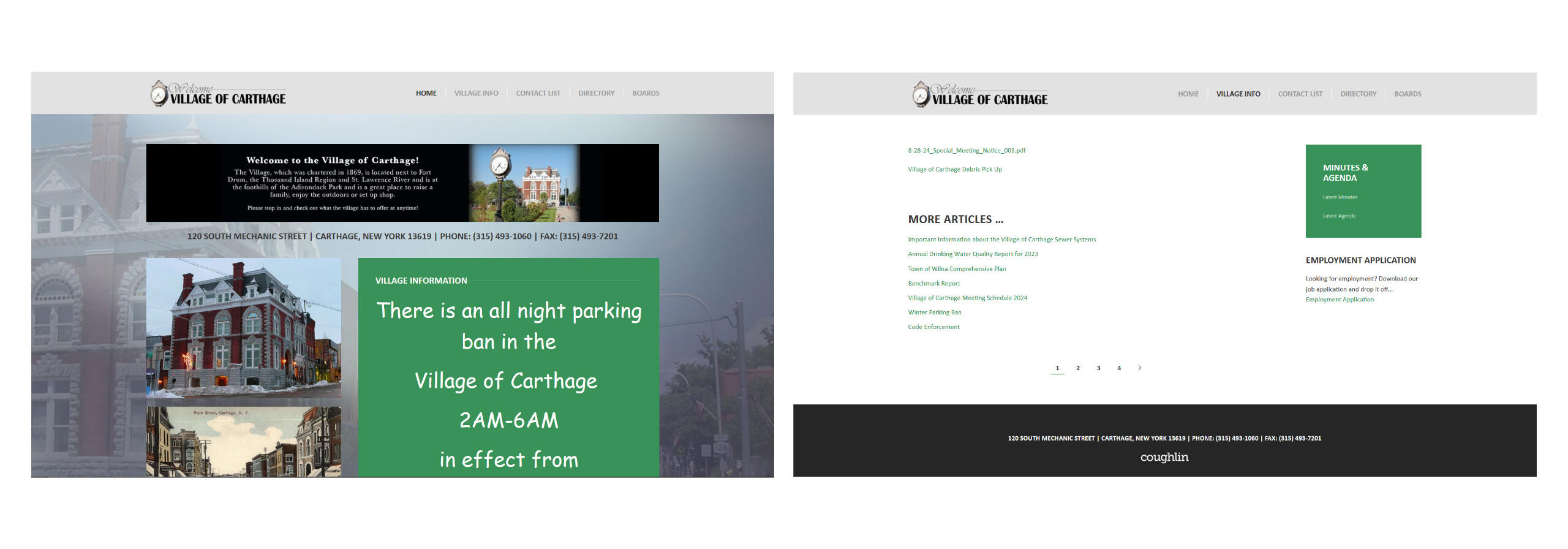Screen dimensions: 1568x549
Task: Open the Winter Parking Ban article
Action: (x=934, y=312)
